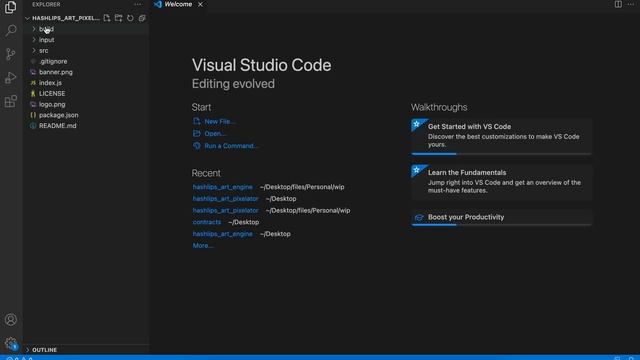Click the EXPLORER panel title
This screenshot has height=360, width=640.
46,4
